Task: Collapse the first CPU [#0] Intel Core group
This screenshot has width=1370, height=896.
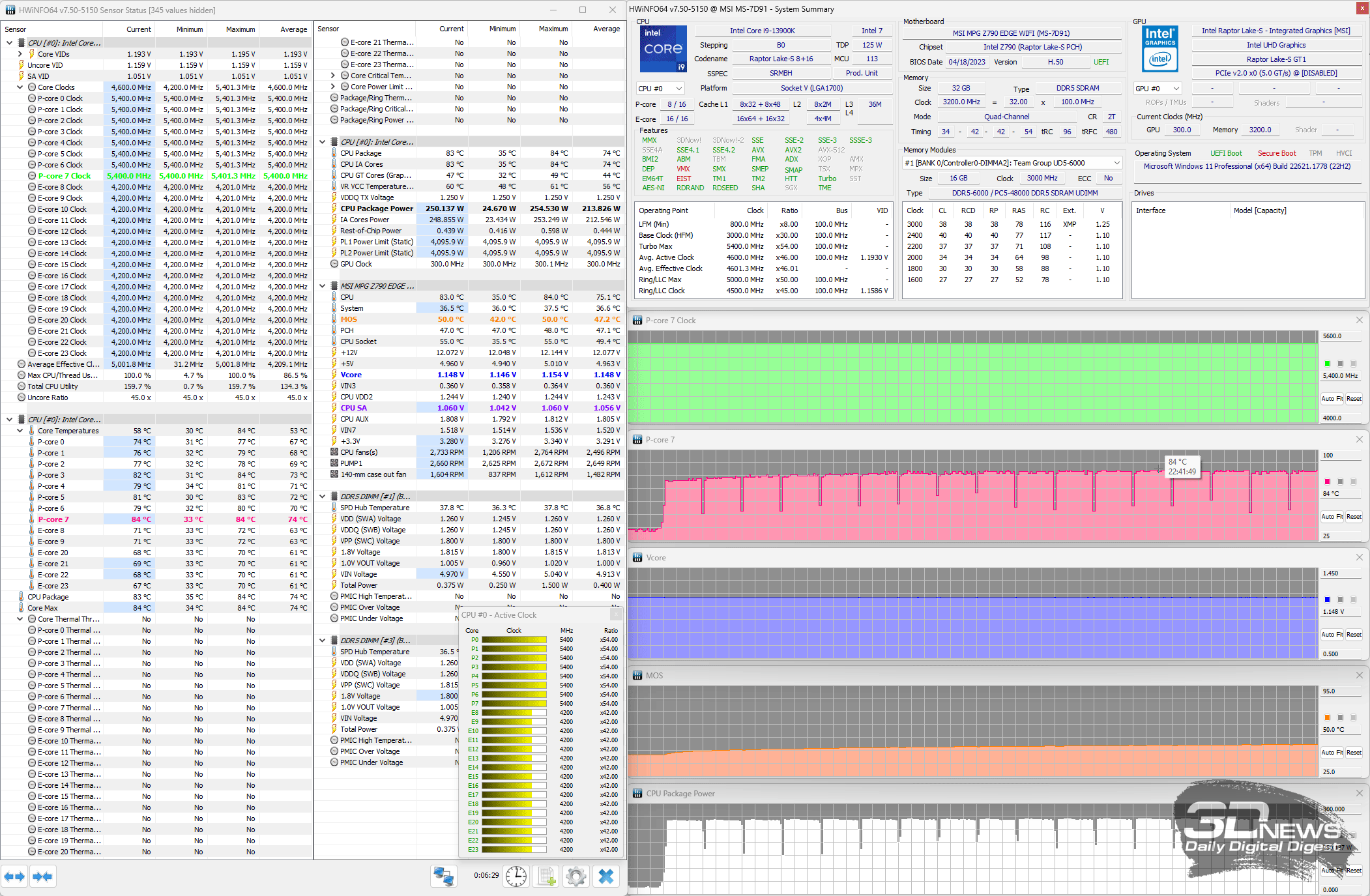Action: pyautogui.click(x=9, y=43)
